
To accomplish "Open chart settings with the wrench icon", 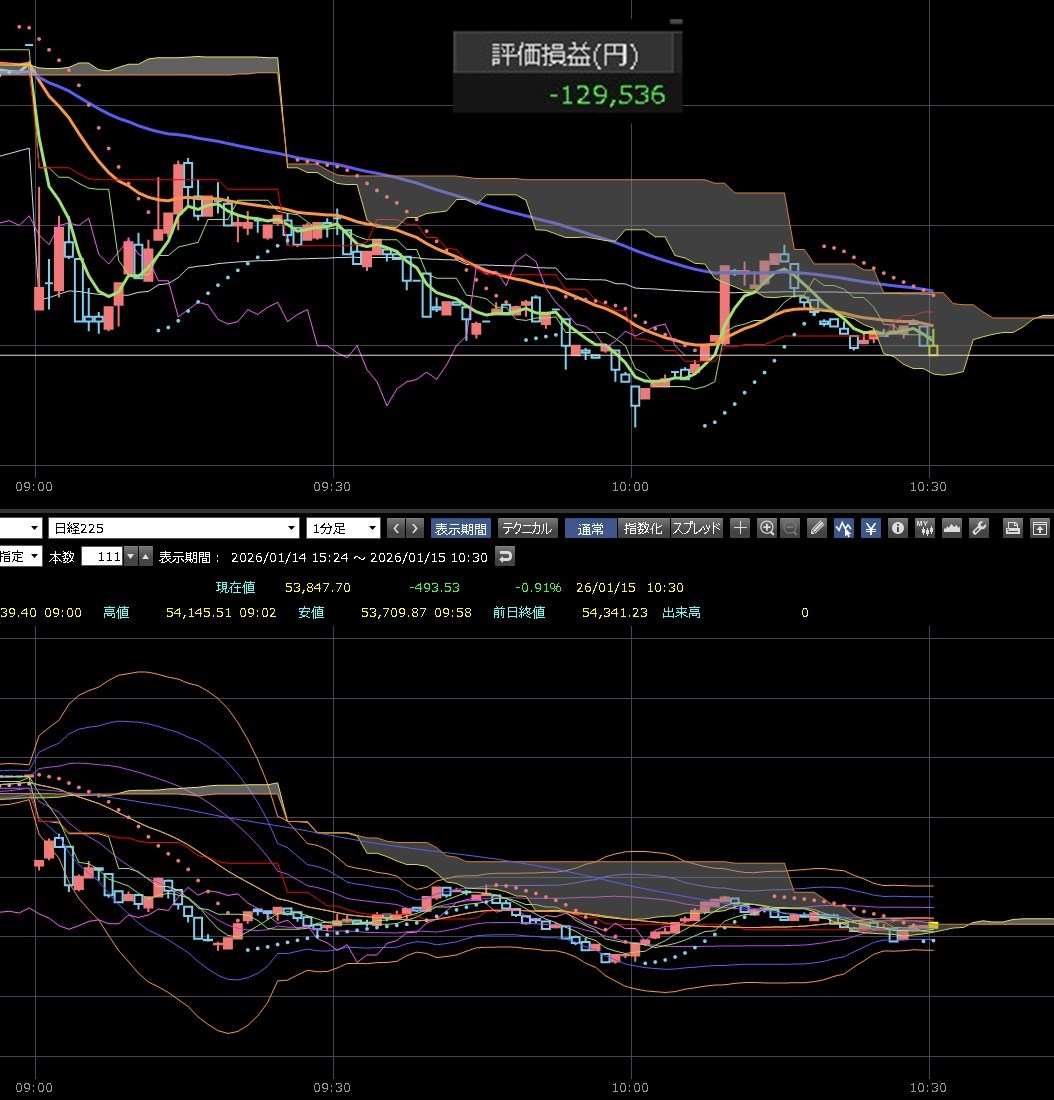I will [979, 528].
